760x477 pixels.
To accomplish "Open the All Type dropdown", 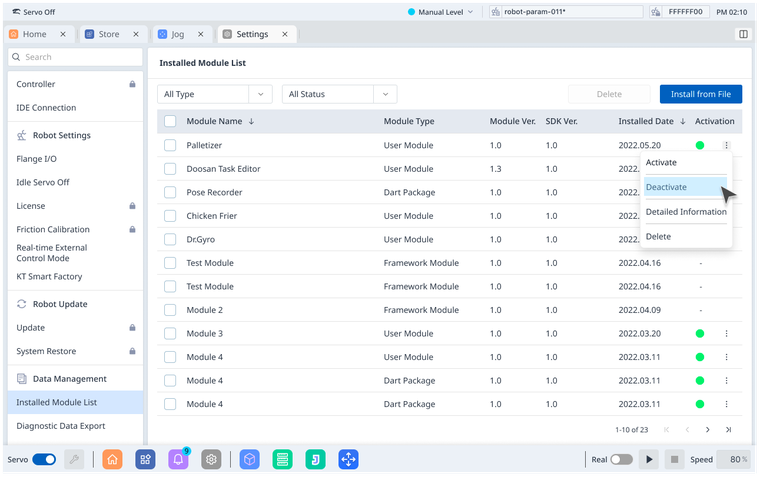I will (x=214, y=94).
